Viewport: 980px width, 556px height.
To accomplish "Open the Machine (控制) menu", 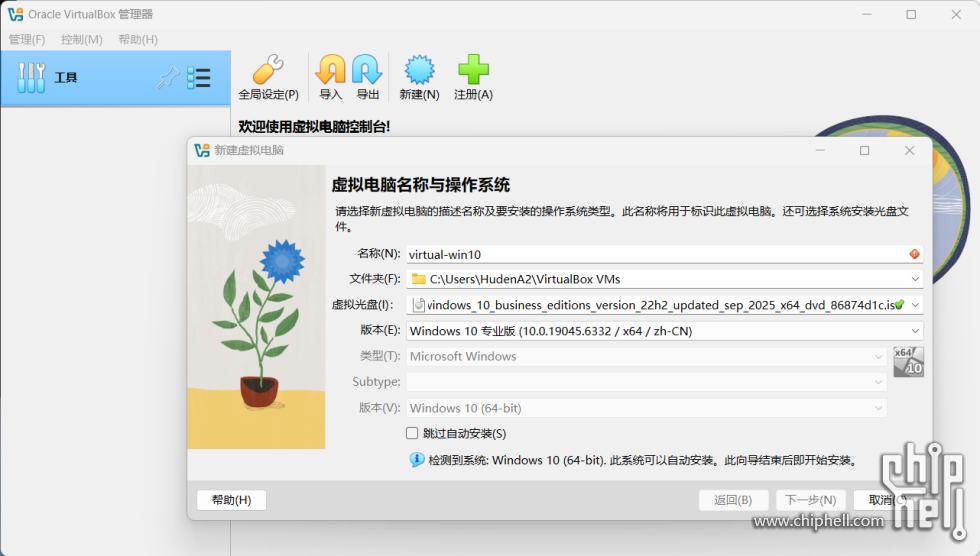I will pyautogui.click(x=82, y=39).
